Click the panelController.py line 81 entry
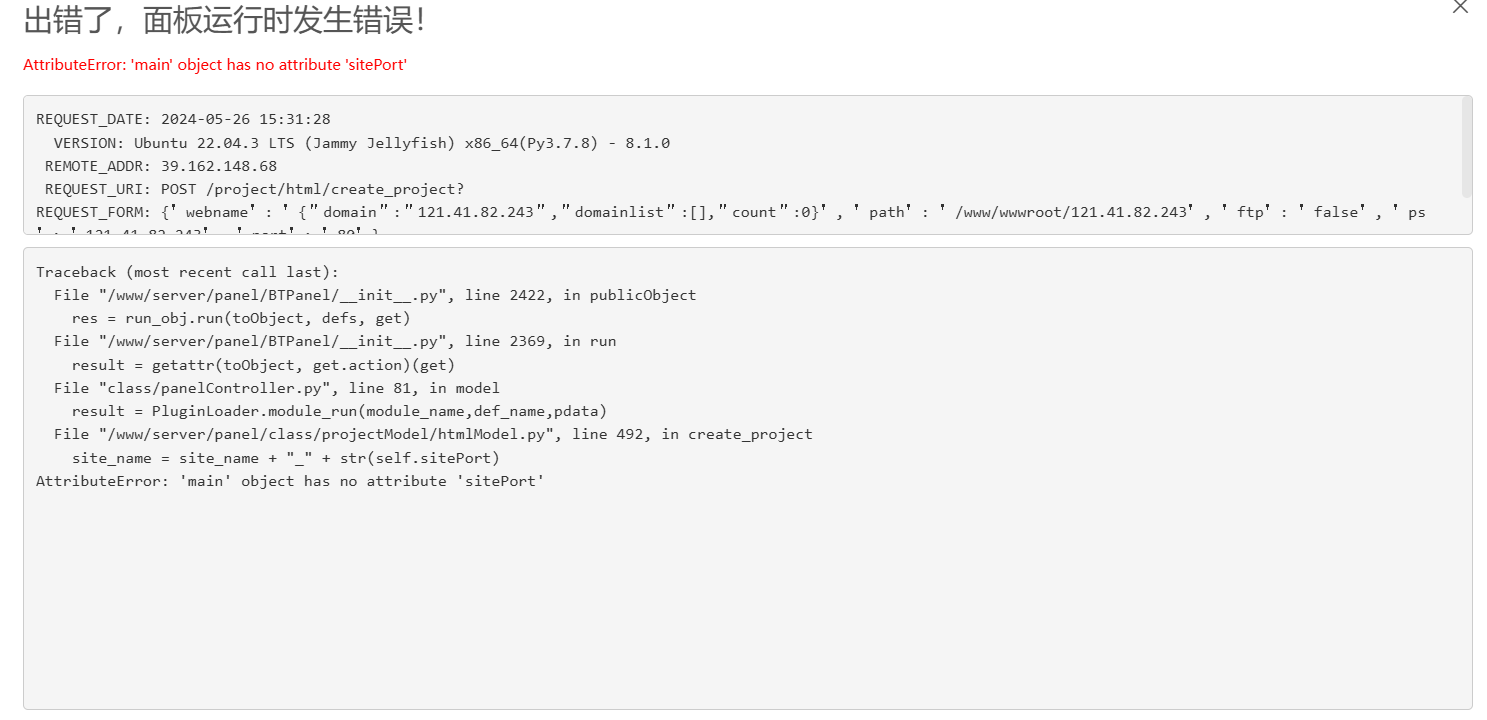Viewport: 1487px width, 720px height. coord(277,388)
